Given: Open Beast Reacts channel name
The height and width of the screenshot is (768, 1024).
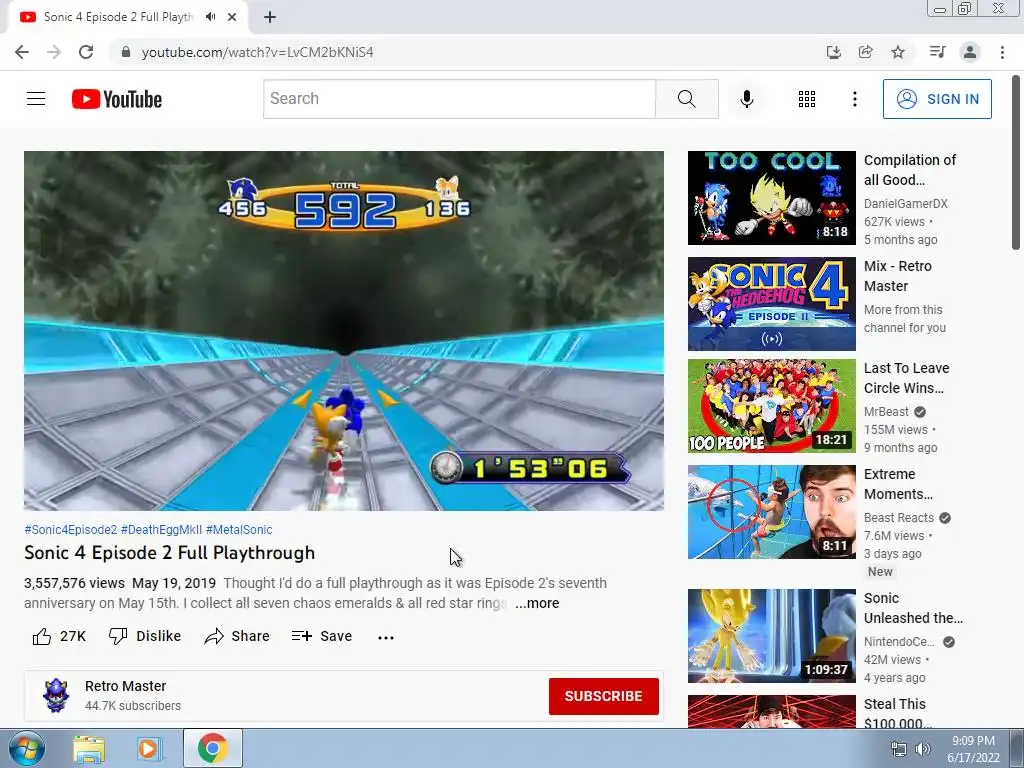Looking at the screenshot, I should click(x=899, y=518).
